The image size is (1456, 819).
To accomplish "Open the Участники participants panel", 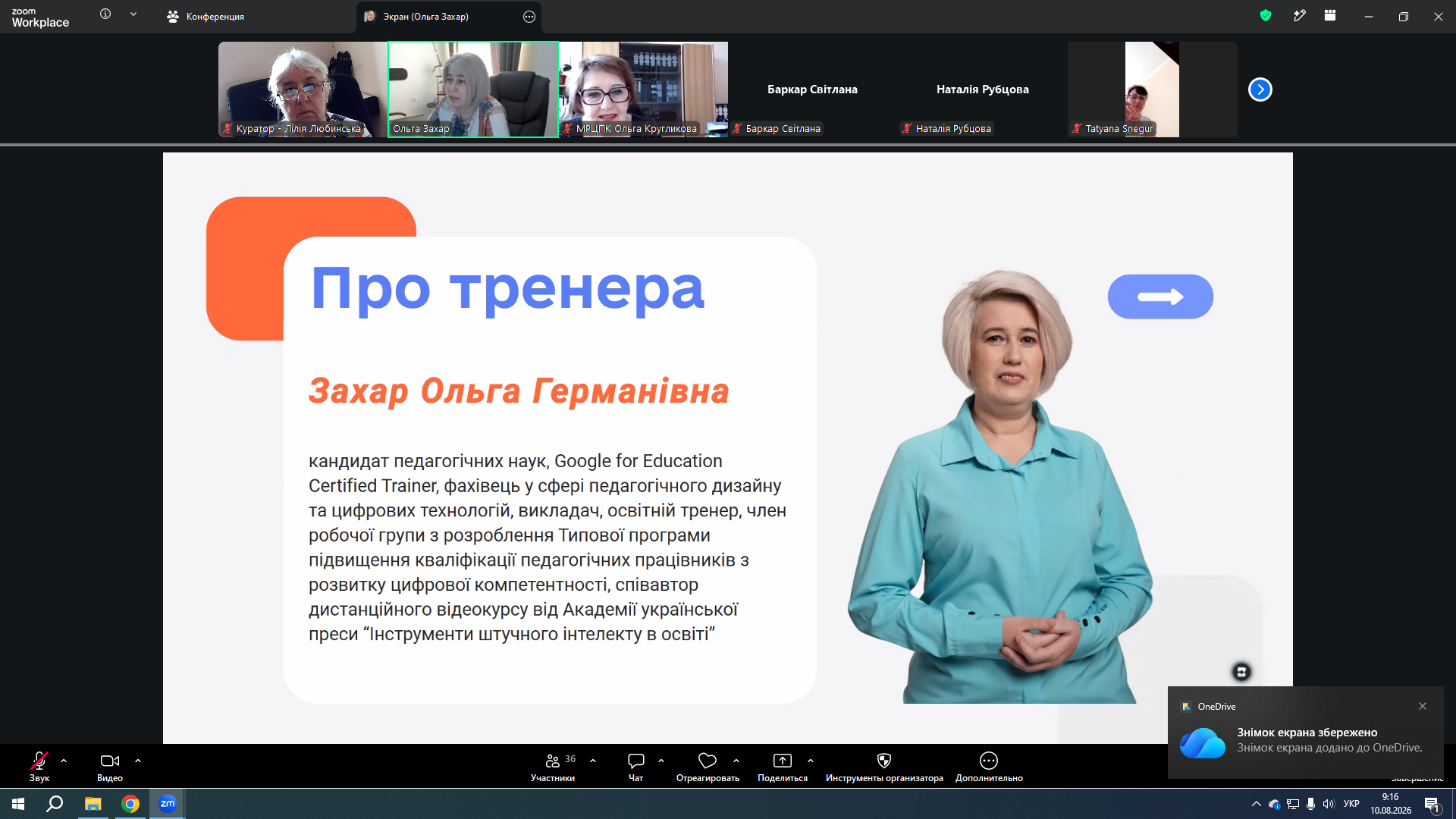I will 553,766.
